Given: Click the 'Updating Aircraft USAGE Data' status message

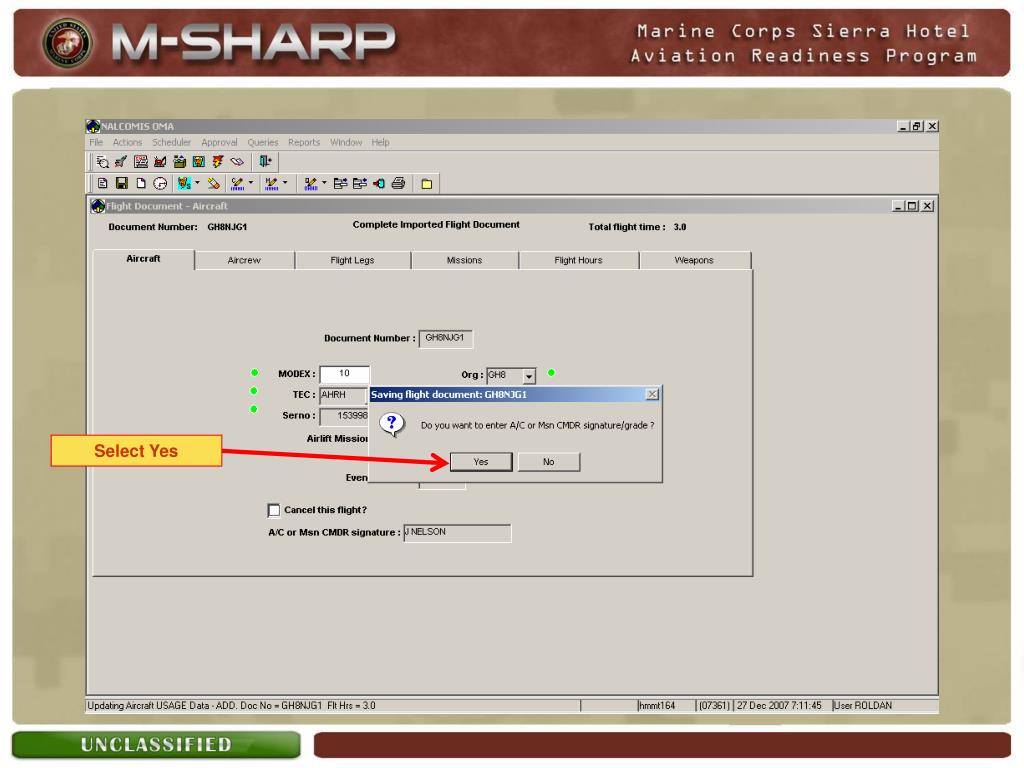Looking at the screenshot, I should click(x=231, y=706).
